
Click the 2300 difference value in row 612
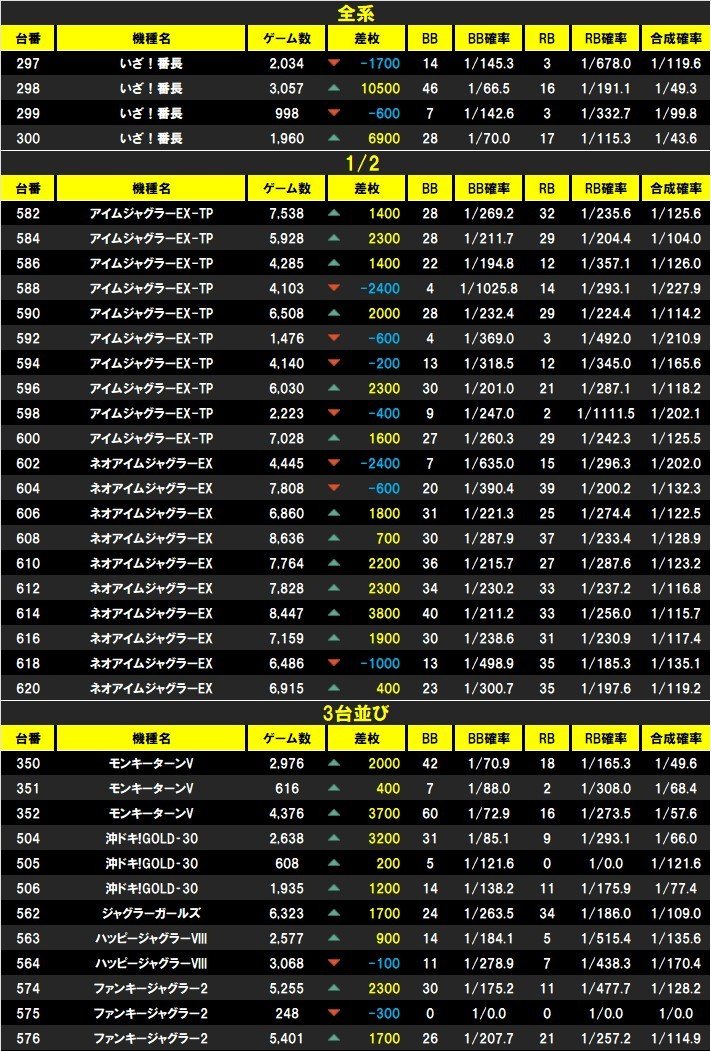pos(384,589)
